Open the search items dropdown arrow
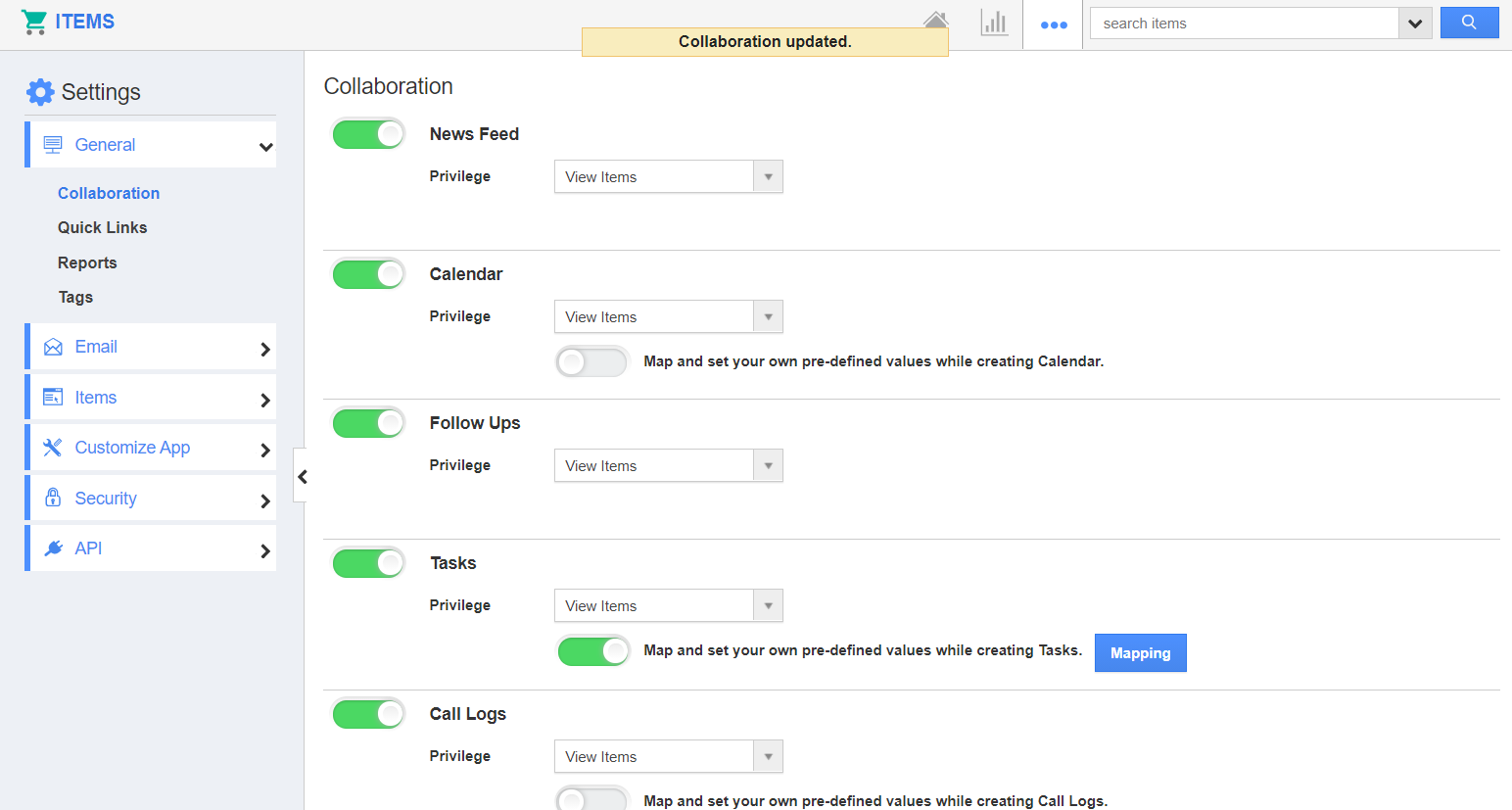Image resolution: width=1512 pixels, height=810 pixels. pos(1415,23)
